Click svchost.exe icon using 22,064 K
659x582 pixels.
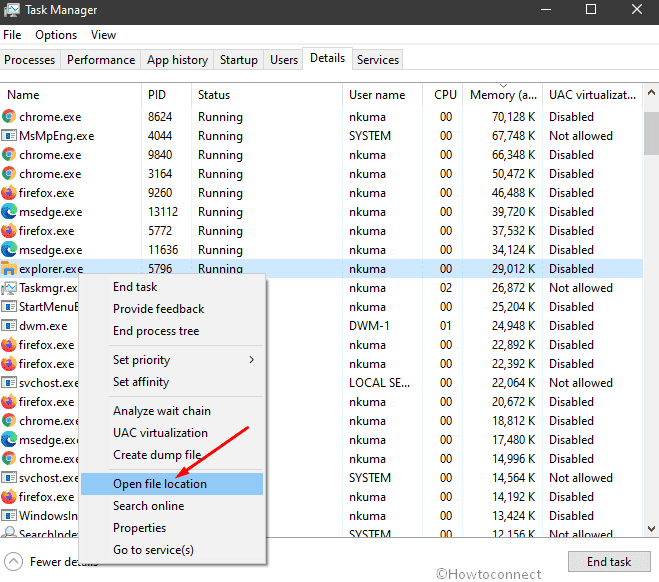pyautogui.click(x=9, y=383)
